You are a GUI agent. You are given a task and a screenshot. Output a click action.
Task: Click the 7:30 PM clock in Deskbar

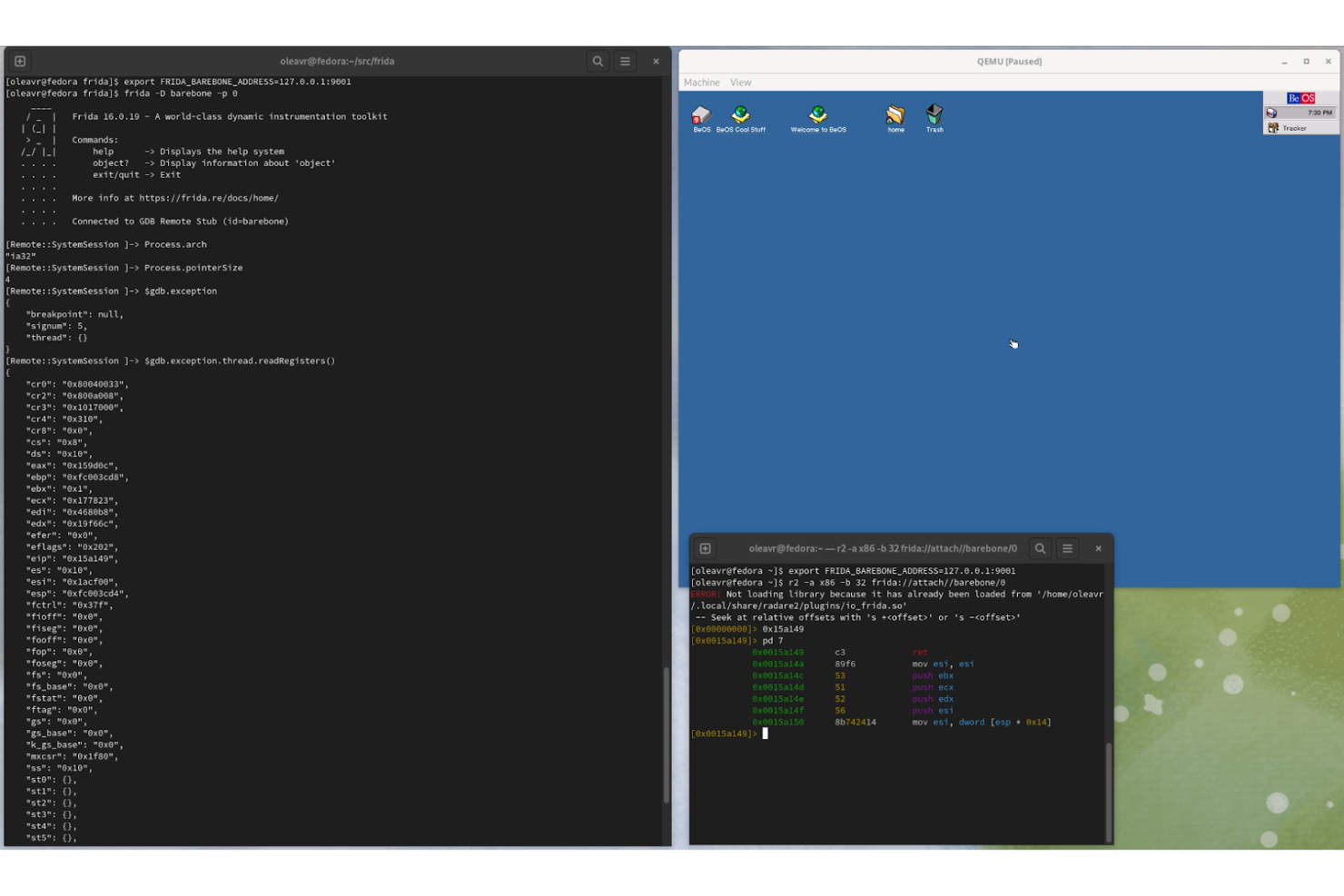pyautogui.click(x=1319, y=113)
